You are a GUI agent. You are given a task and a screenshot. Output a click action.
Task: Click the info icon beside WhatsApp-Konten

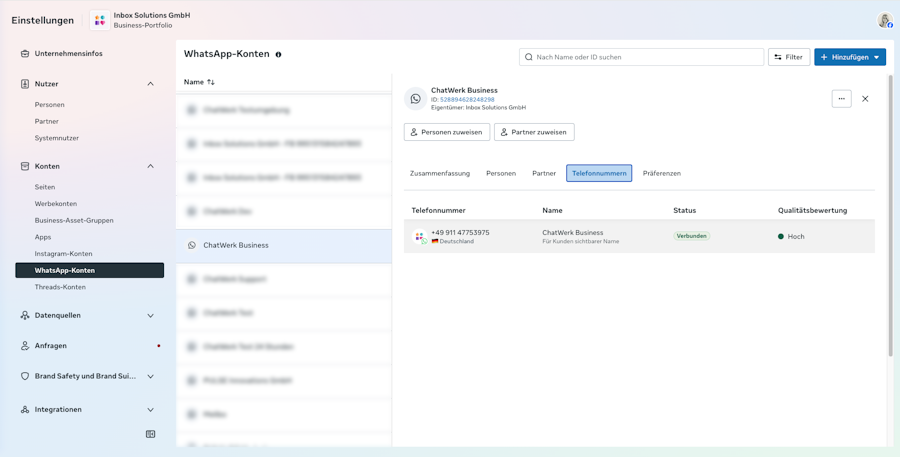click(x=278, y=55)
